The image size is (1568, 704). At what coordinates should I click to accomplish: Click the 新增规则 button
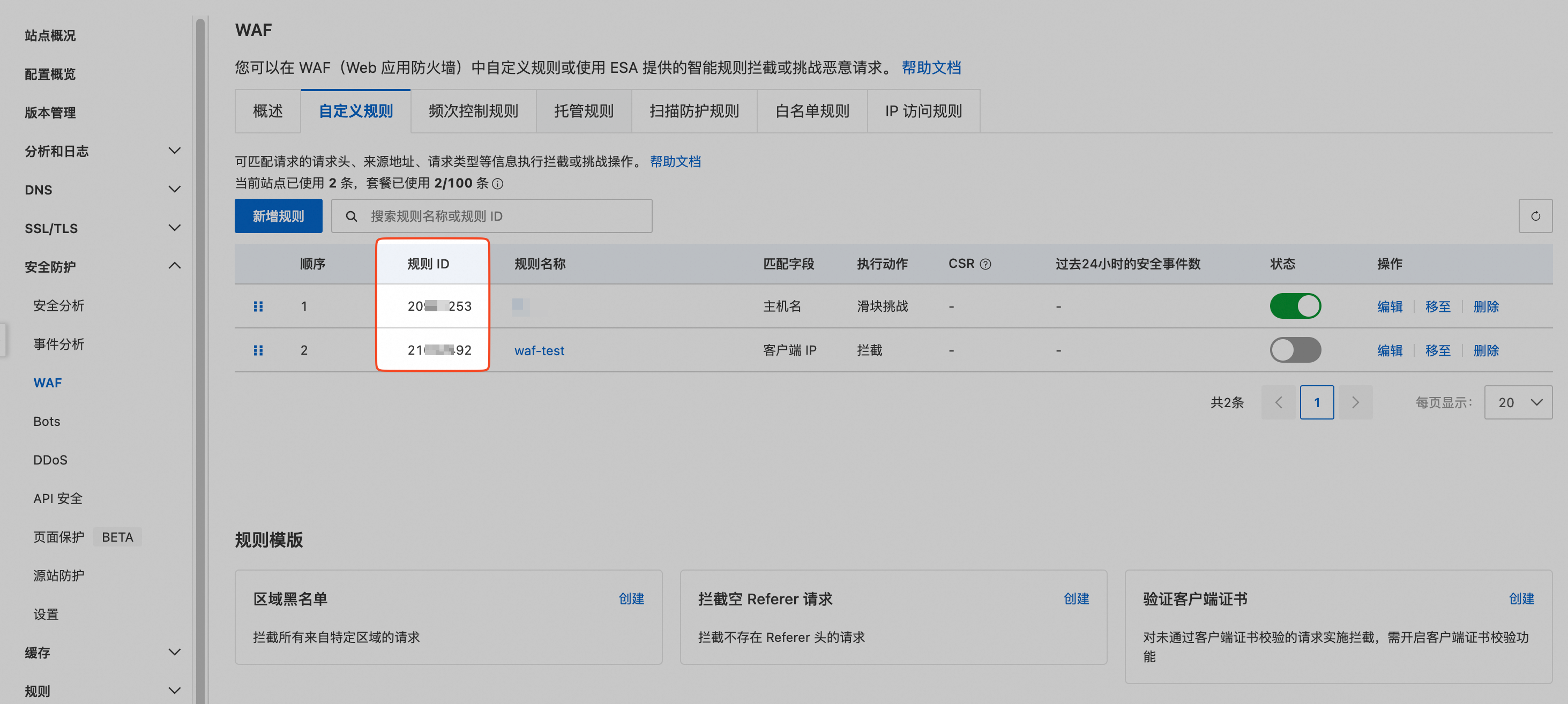coord(278,216)
